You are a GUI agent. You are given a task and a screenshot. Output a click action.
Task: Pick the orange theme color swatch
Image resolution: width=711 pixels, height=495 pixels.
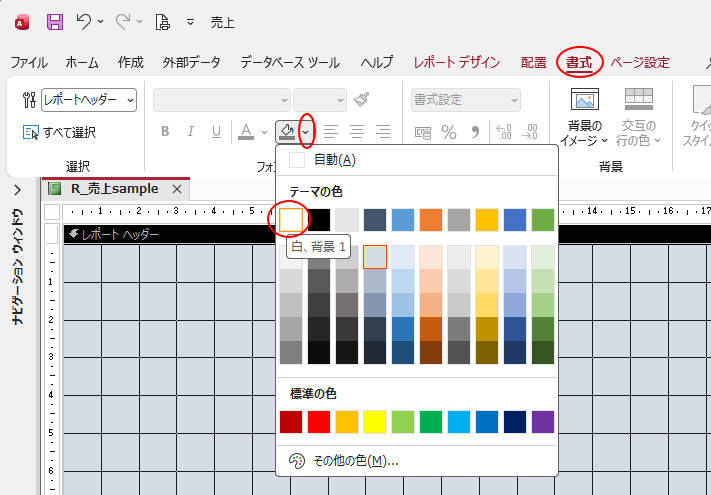tap(431, 220)
